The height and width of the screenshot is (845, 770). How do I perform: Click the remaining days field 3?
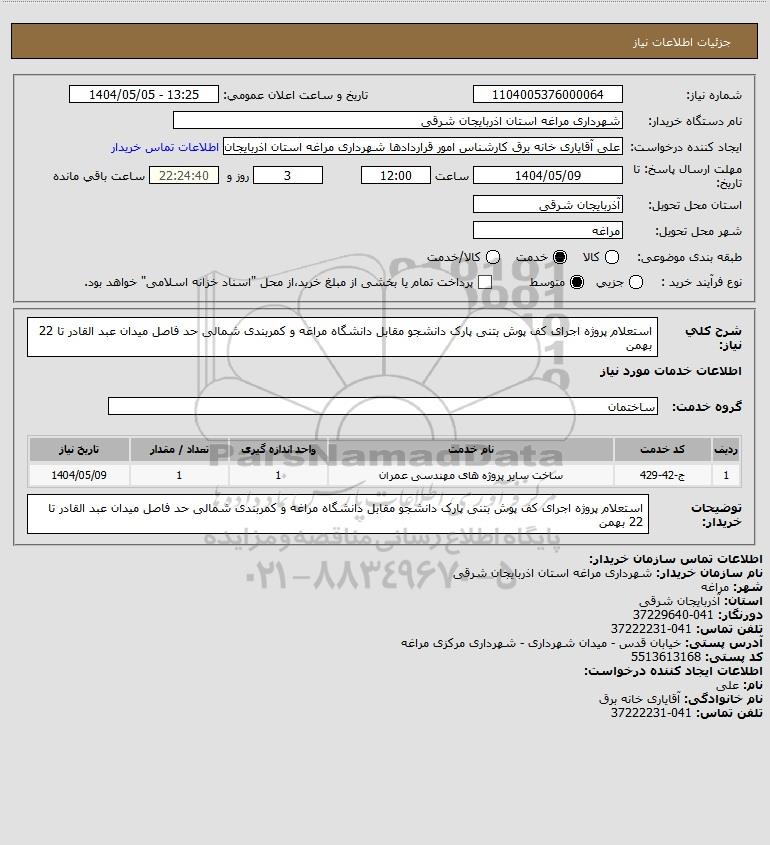[x=288, y=175]
